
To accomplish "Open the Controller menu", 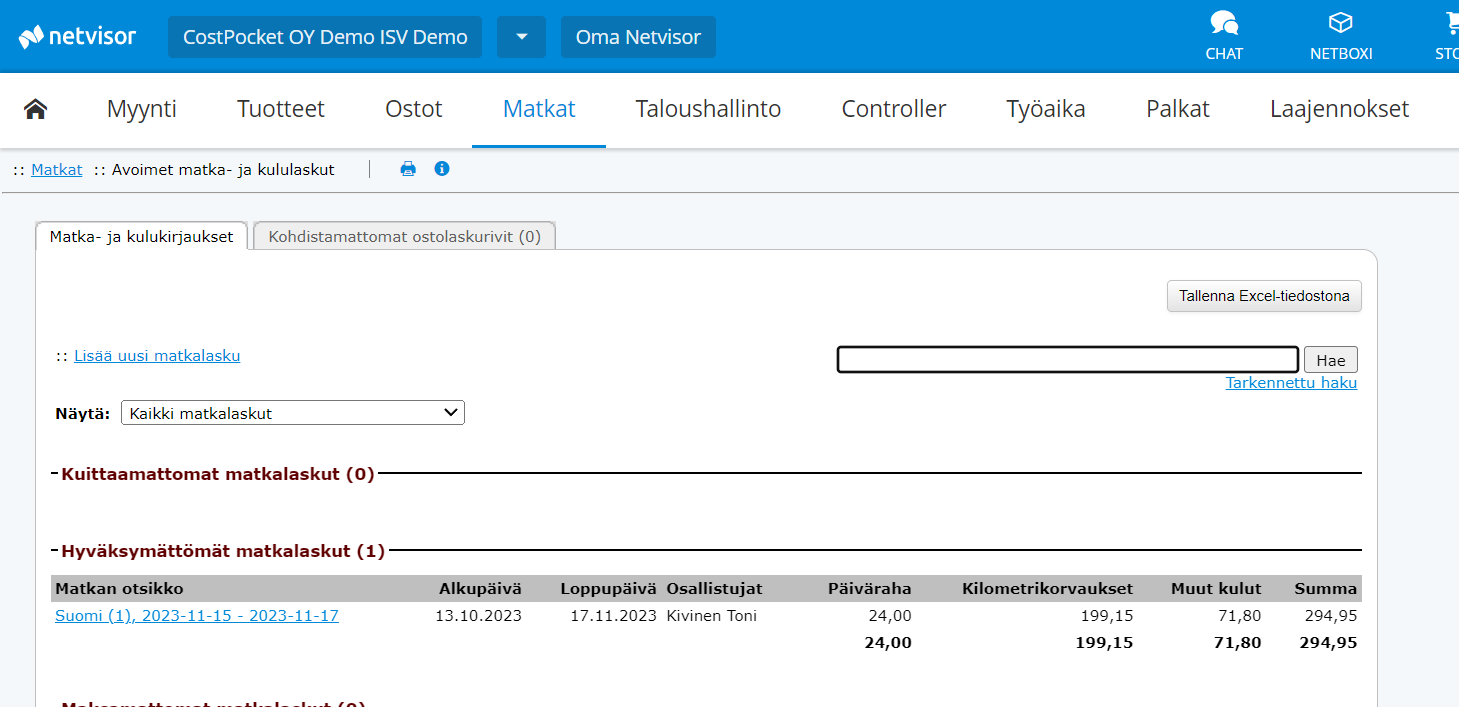I will coord(894,109).
